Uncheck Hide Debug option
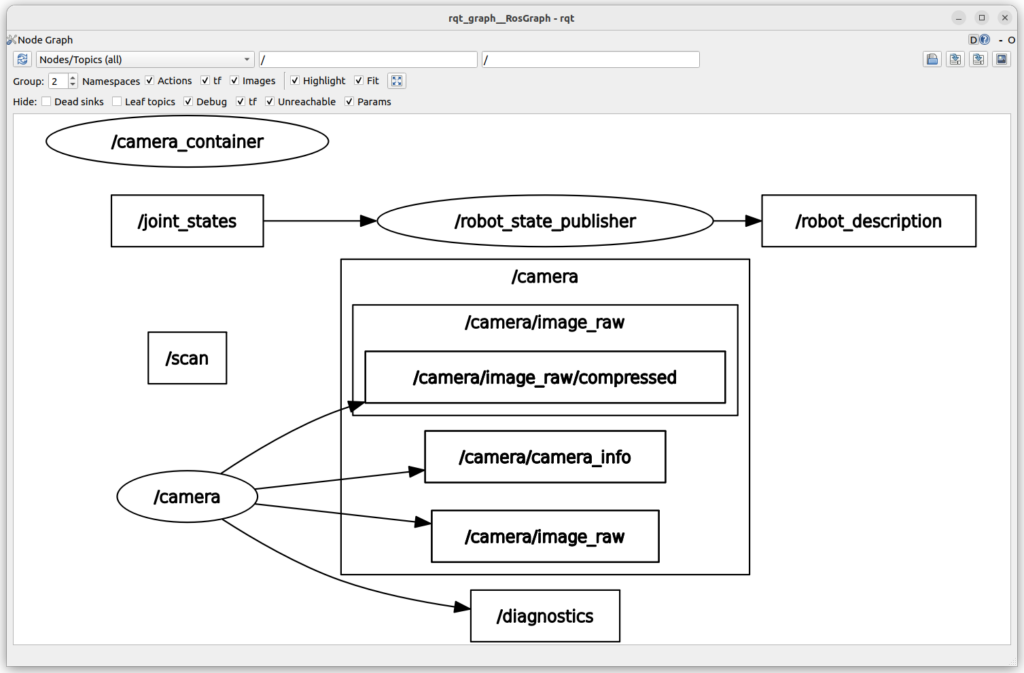 pos(188,101)
